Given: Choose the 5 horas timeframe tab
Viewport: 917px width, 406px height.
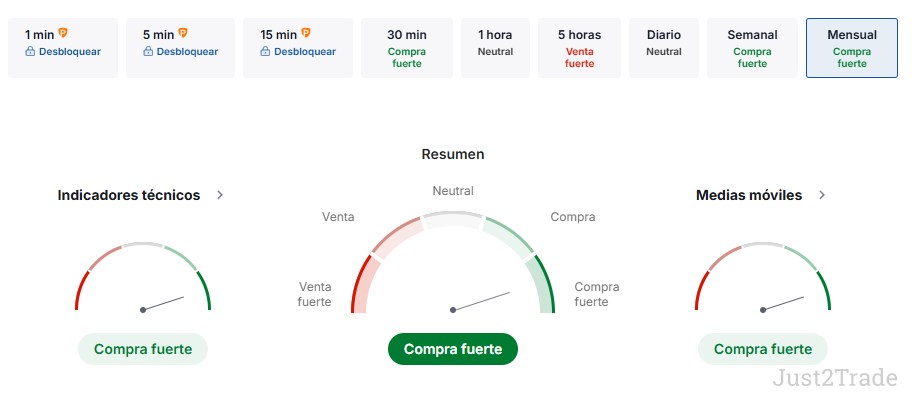Looking at the screenshot, I should click(580, 47).
